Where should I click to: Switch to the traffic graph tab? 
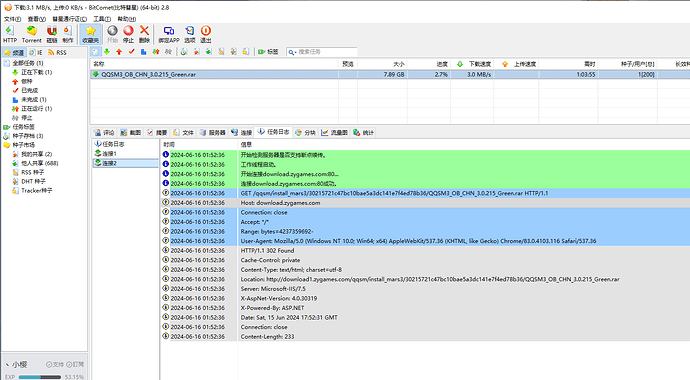(334, 132)
